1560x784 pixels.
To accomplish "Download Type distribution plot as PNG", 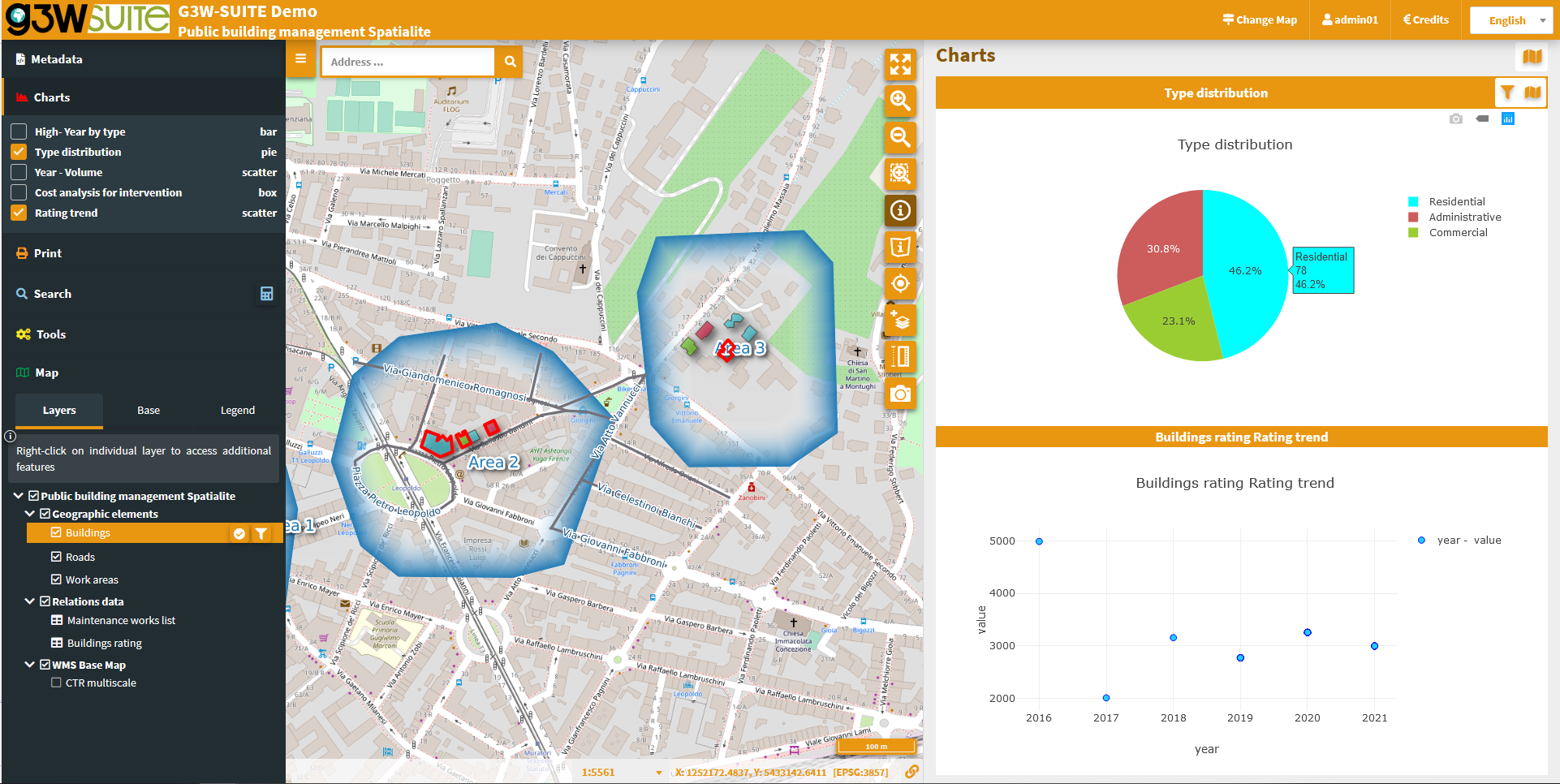I will pyautogui.click(x=1456, y=119).
